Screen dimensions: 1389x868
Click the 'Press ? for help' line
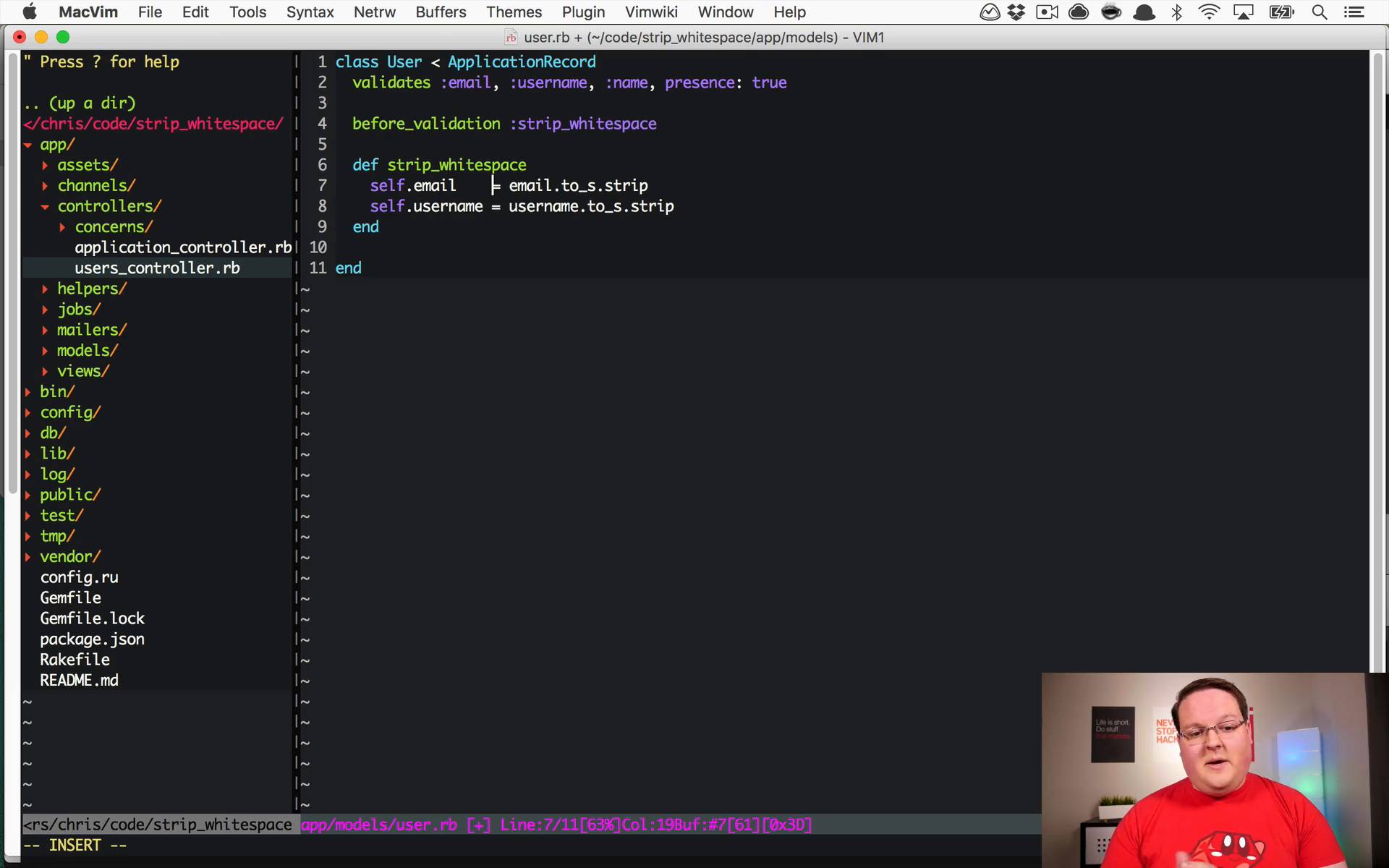(x=101, y=62)
